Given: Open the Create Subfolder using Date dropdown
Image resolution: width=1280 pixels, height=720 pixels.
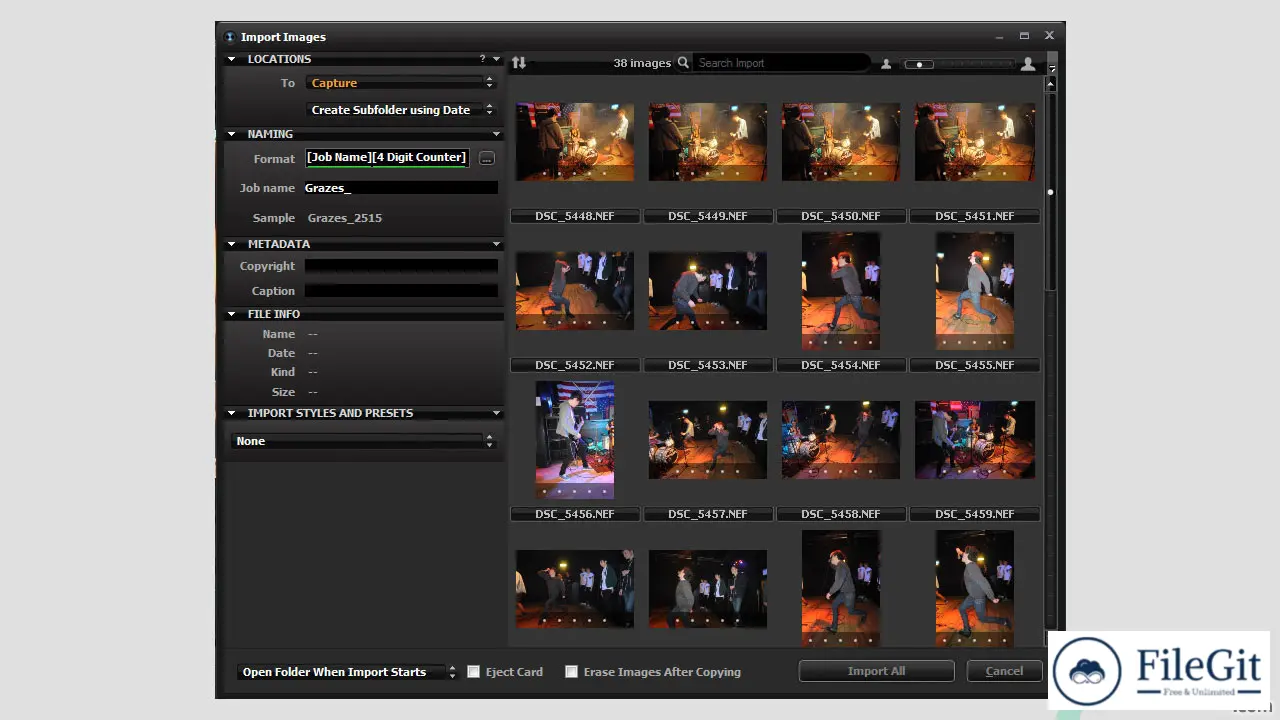Looking at the screenshot, I should [400, 110].
